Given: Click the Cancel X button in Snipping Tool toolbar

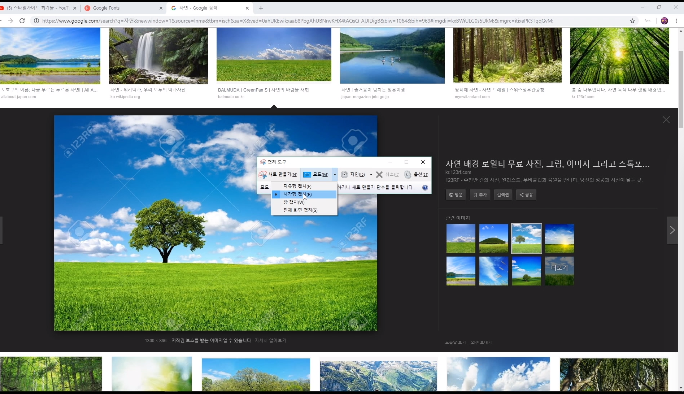Looking at the screenshot, I should click(388, 175).
